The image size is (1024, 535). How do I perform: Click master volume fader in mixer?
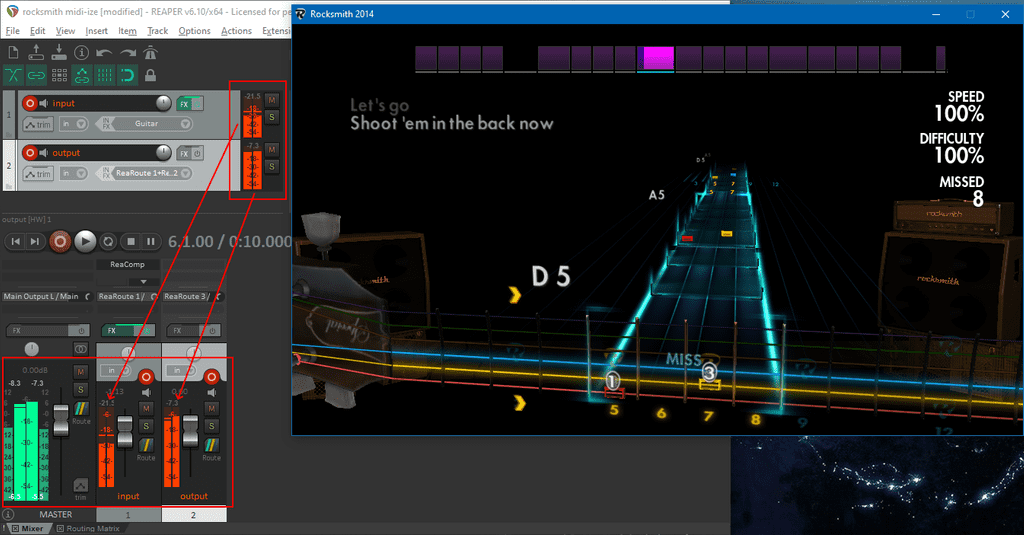[x=61, y=420]
